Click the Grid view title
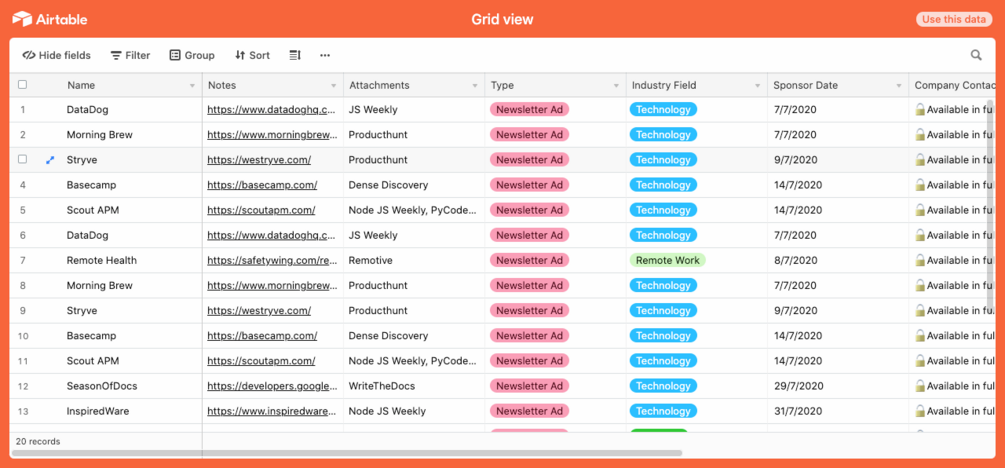This screenshot has height=468, width=1005. [502, 19]
